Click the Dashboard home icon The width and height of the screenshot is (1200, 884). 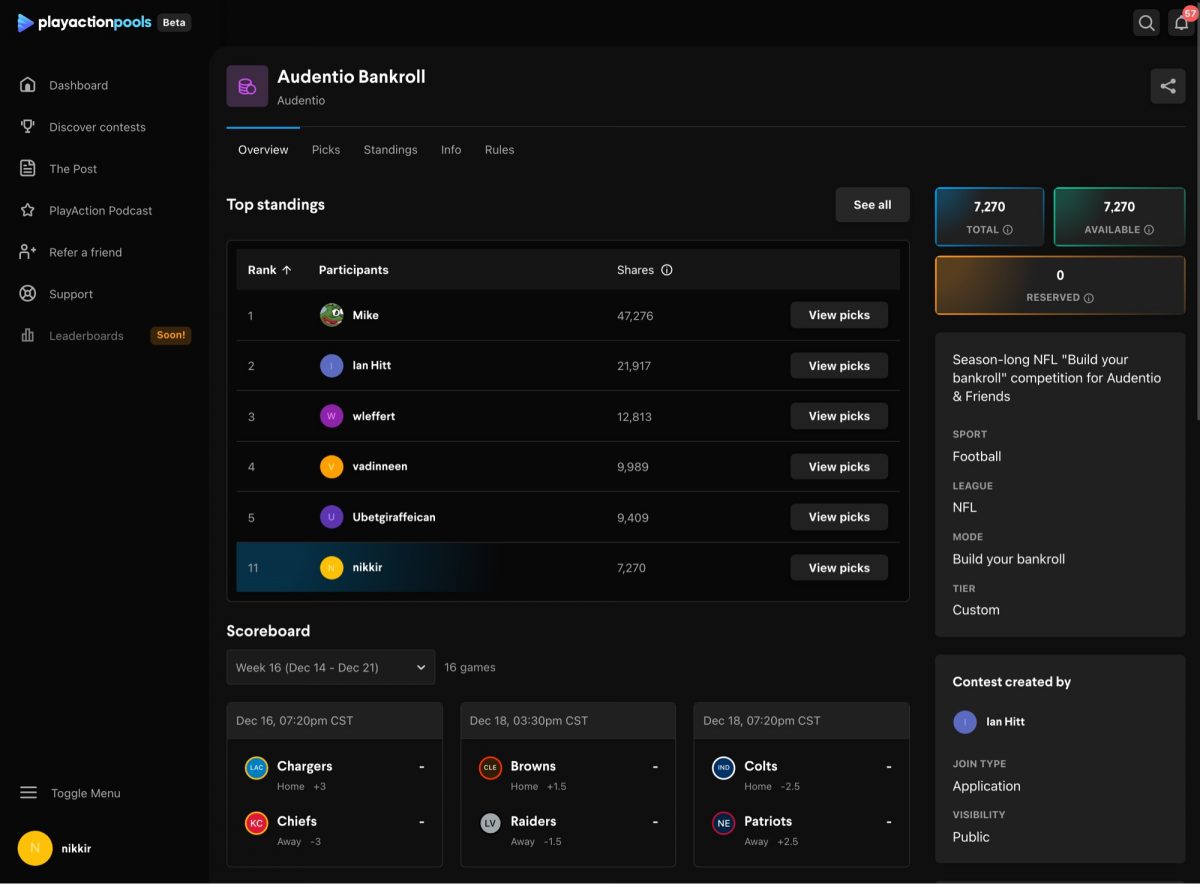click(28, 85)
